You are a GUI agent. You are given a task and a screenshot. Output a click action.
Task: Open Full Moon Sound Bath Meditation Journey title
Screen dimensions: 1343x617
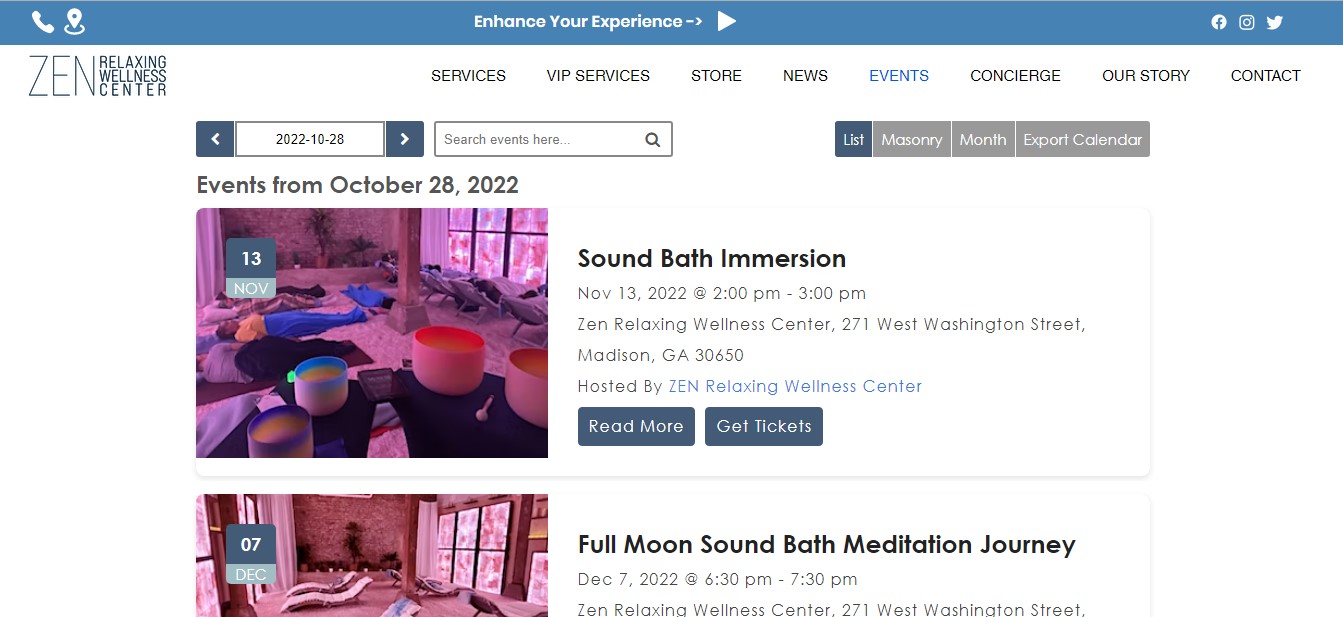pos(827,544)
